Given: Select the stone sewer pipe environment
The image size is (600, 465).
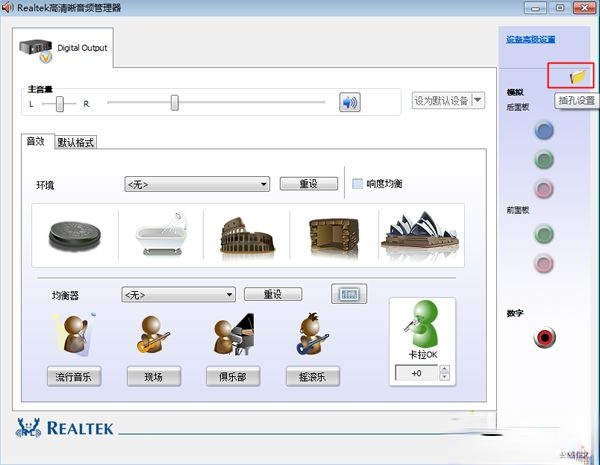Looking at the screenshot, I should click(75, 235).
